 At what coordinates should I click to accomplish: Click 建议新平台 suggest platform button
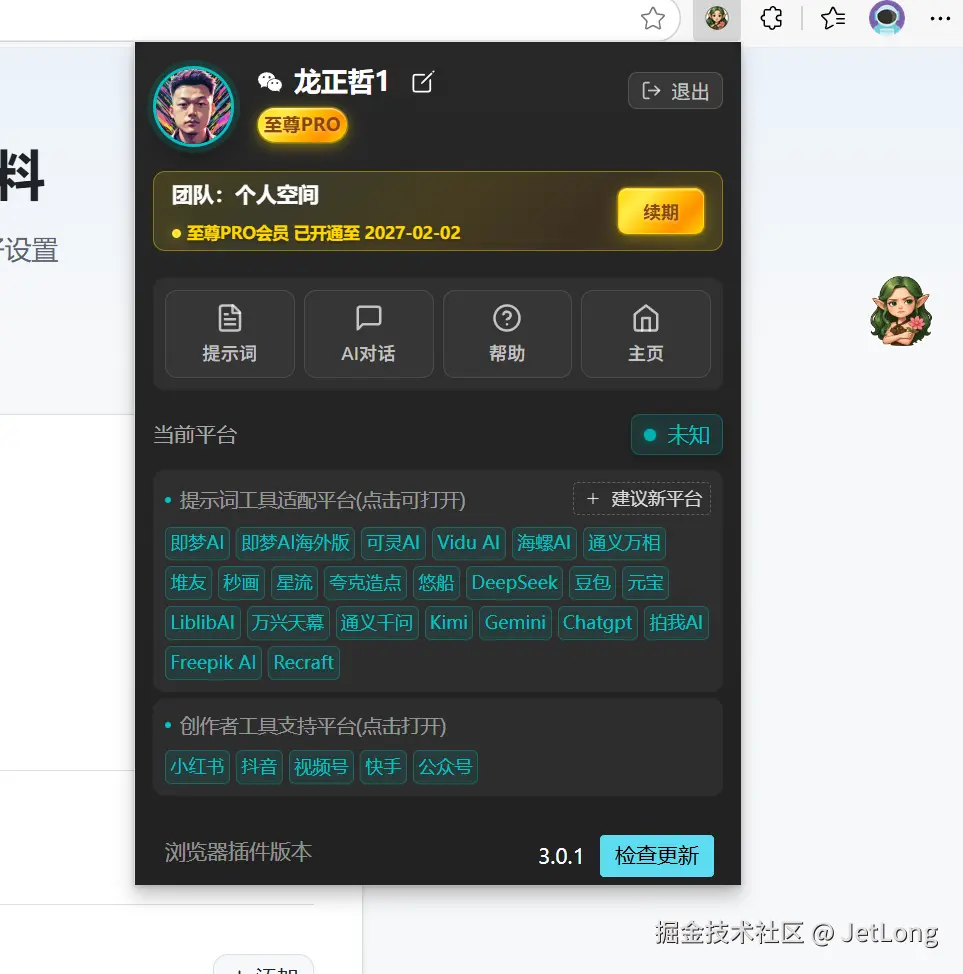642,499
